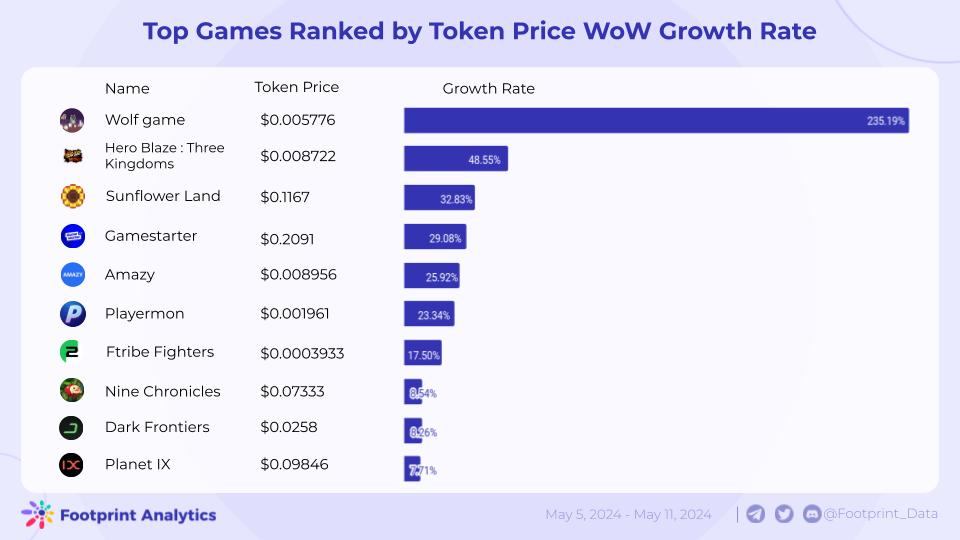Click the Twitter bird icon
960x540 pixels.
click(784, 514)
